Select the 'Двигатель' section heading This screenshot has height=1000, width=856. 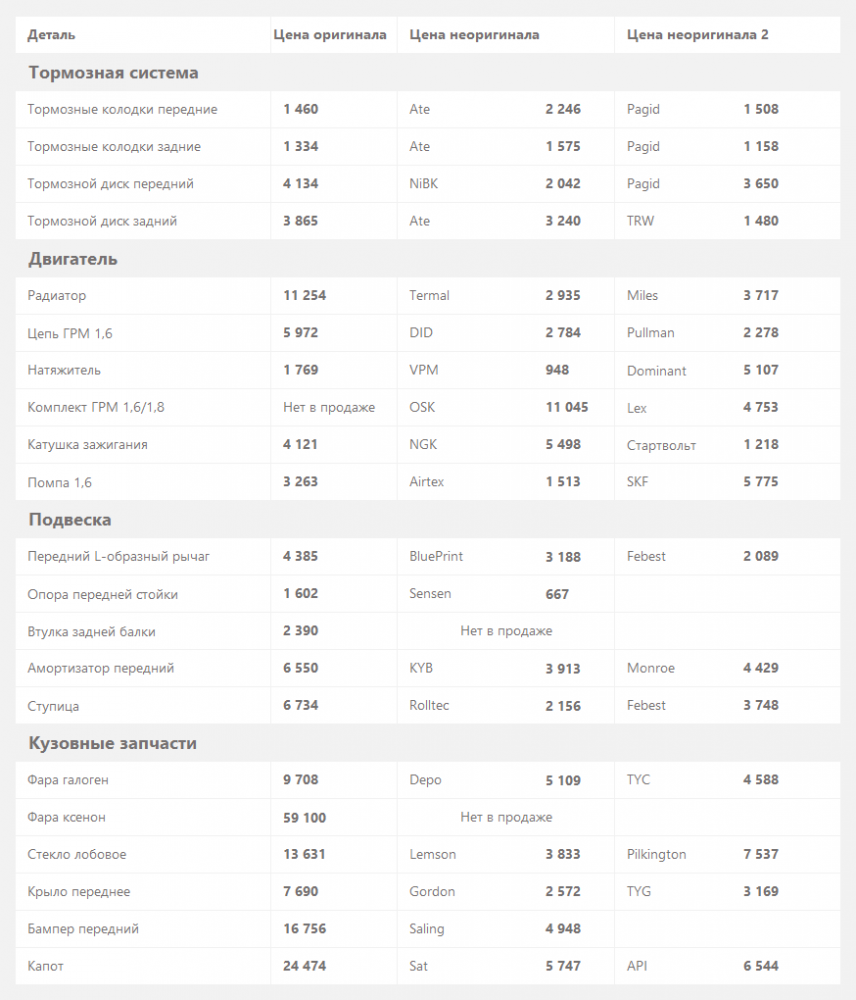click(x=73, y=259)
